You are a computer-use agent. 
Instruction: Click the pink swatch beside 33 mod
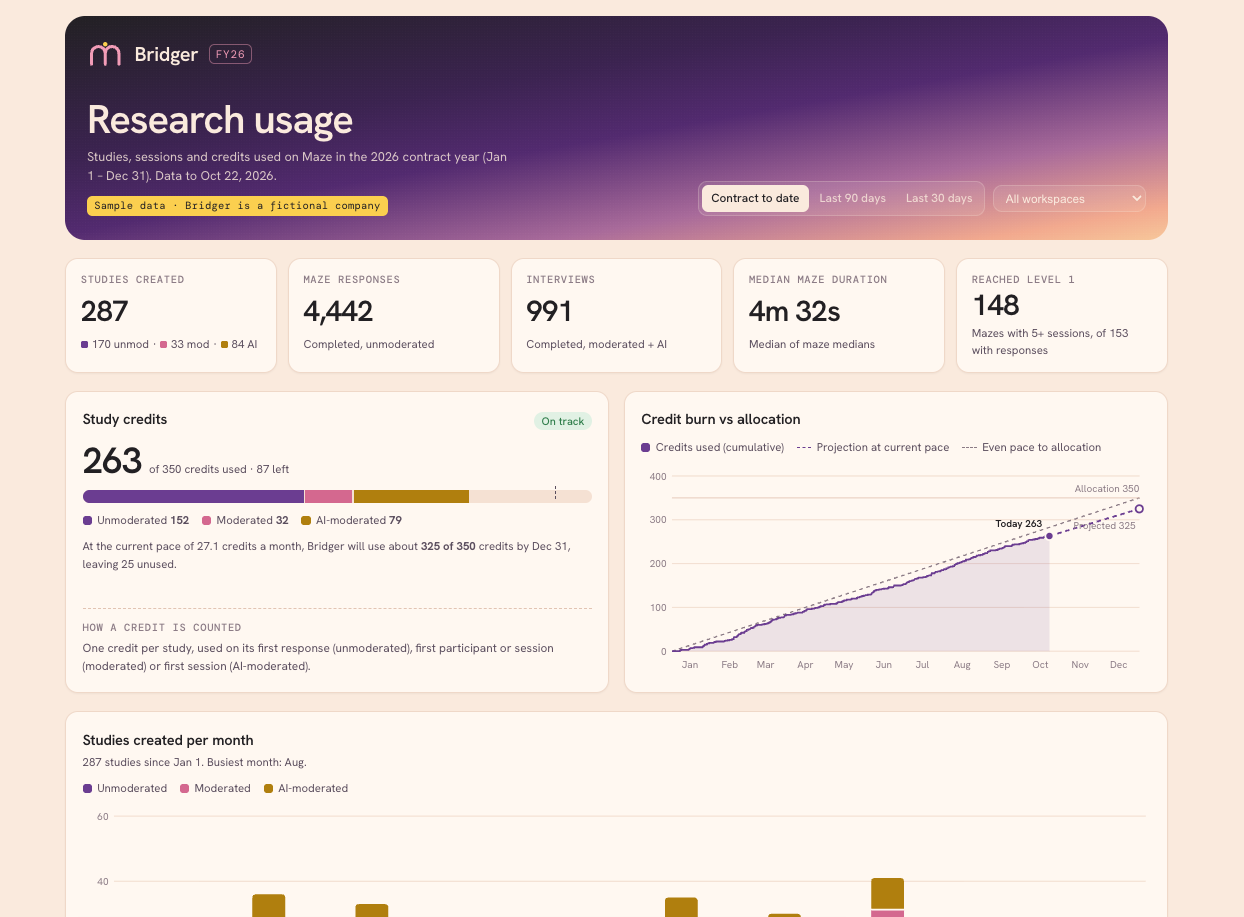coord(163,344)
